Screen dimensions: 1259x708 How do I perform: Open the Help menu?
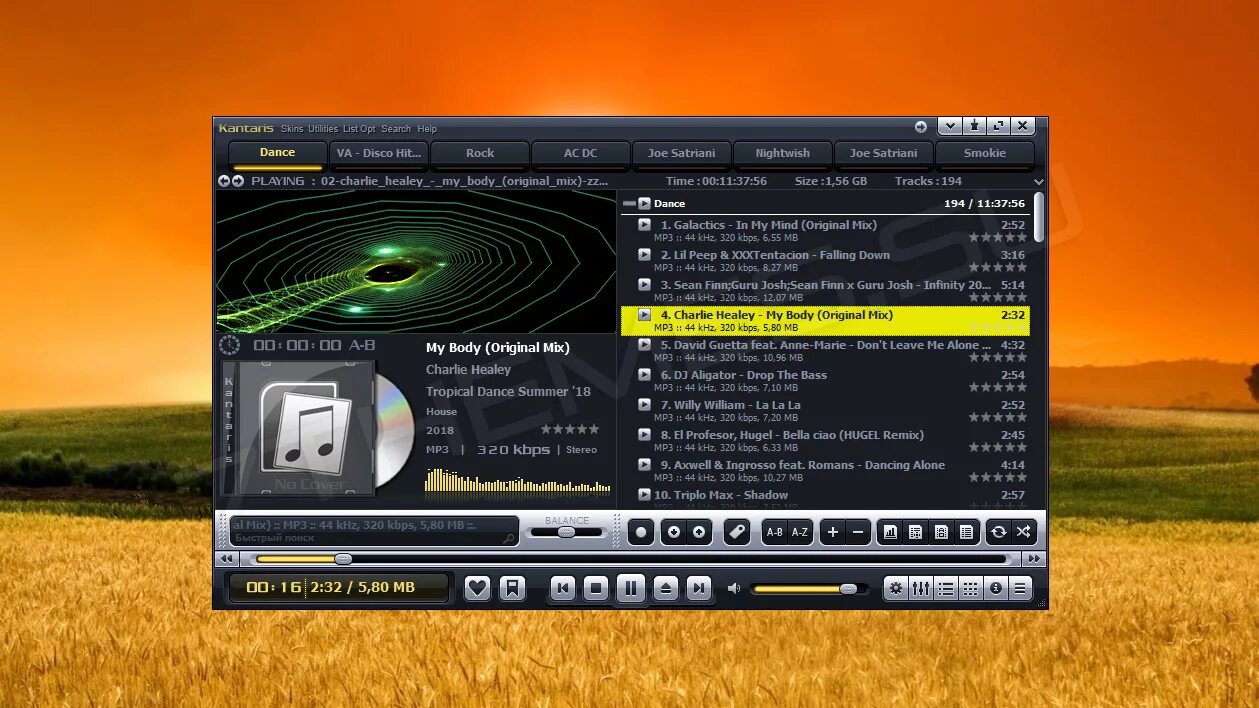(427, 128)
